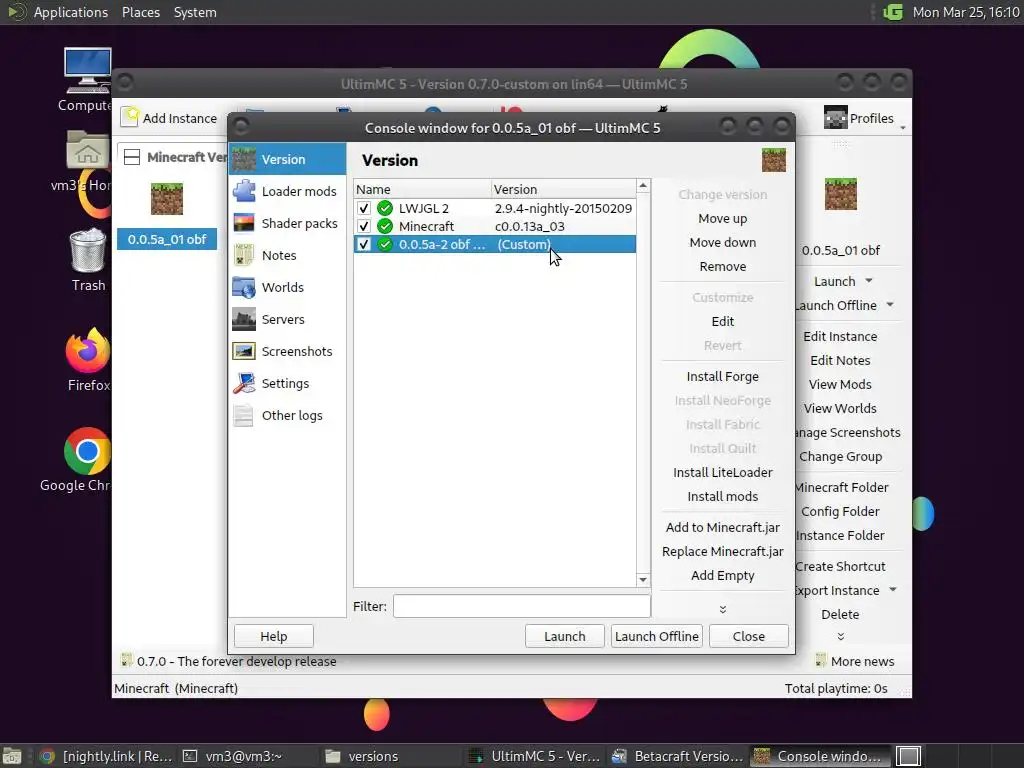Image resolution: width=1024 pixels, height=768 pixels.
Task: Click Add Instance in main UltimMC window
Action: point(169,118)
